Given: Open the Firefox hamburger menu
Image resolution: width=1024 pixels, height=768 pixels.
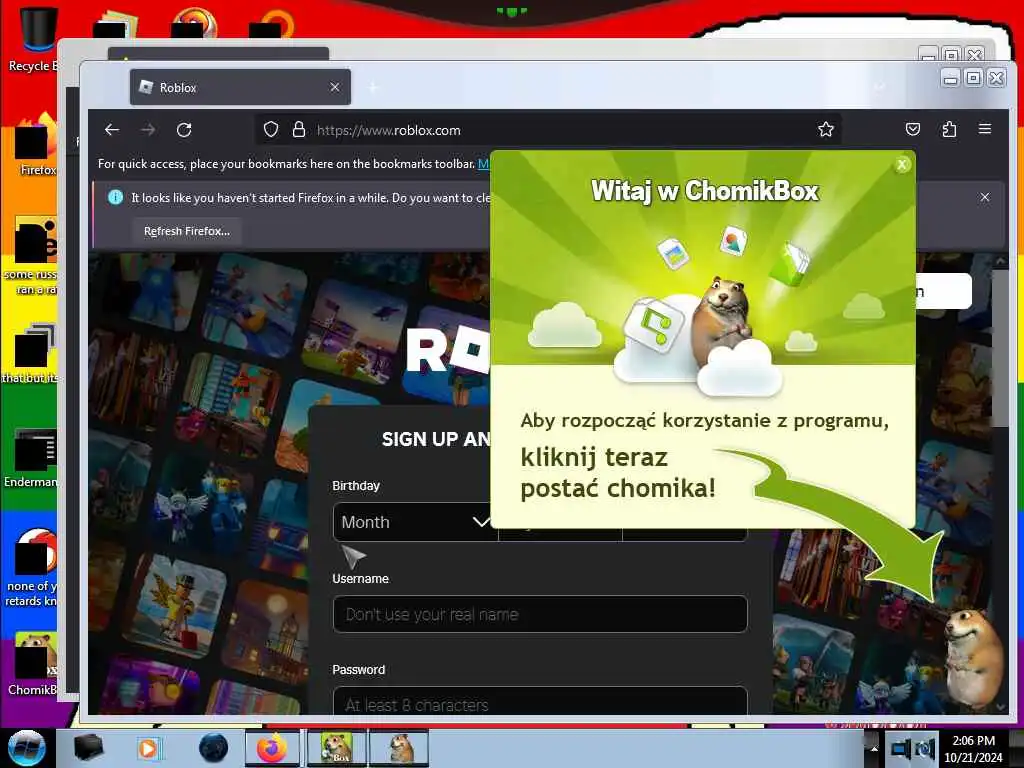Looking at the screenshot, I should (985, 129).
